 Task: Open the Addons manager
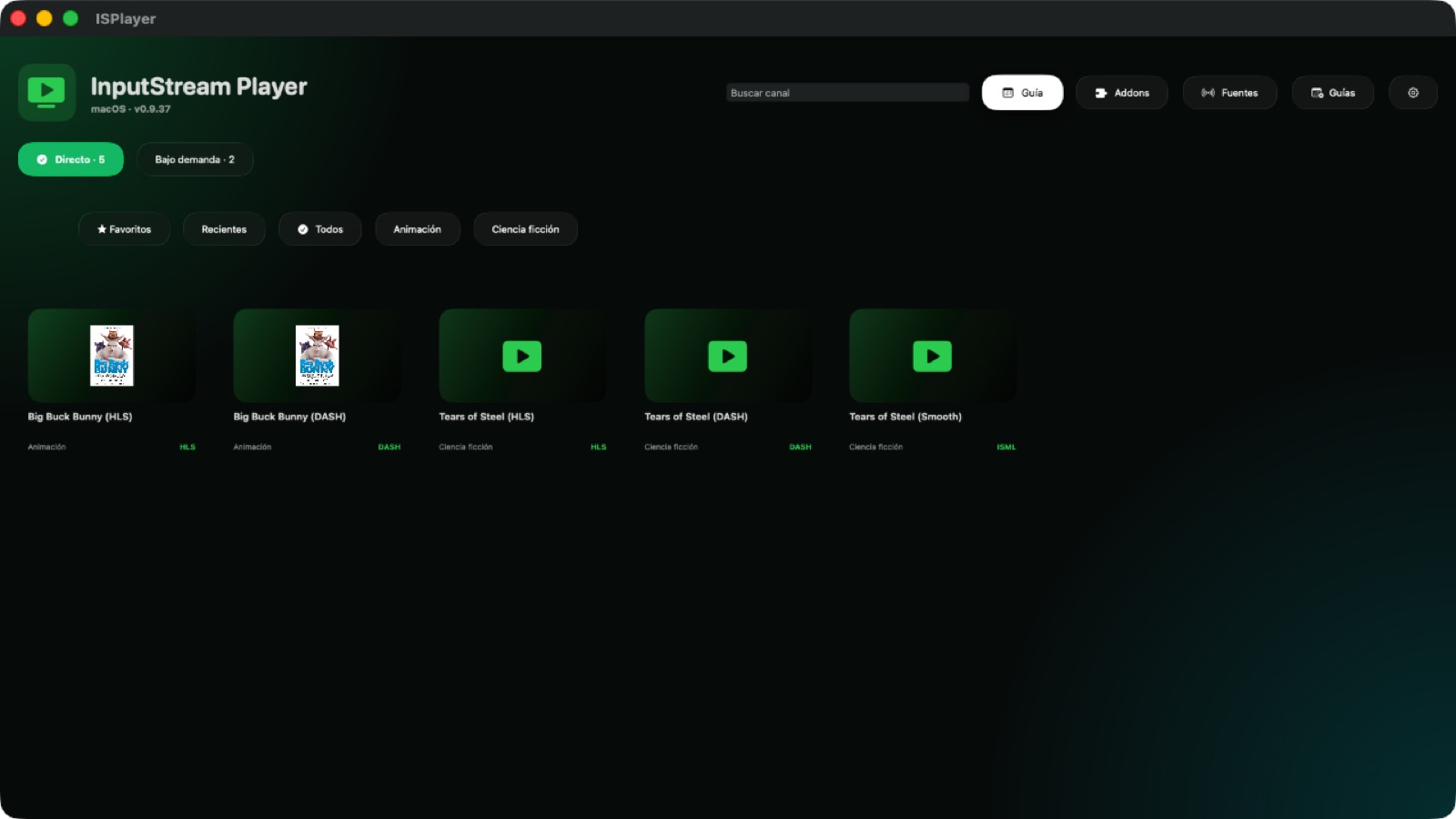pyautogui.click(x=1122, y=93)
